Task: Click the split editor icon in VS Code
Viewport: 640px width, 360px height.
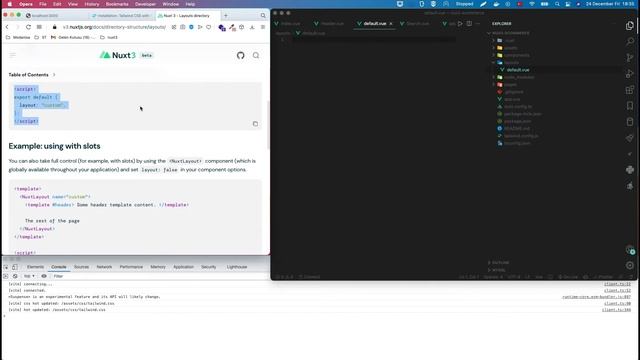Action: click(469, 24)
